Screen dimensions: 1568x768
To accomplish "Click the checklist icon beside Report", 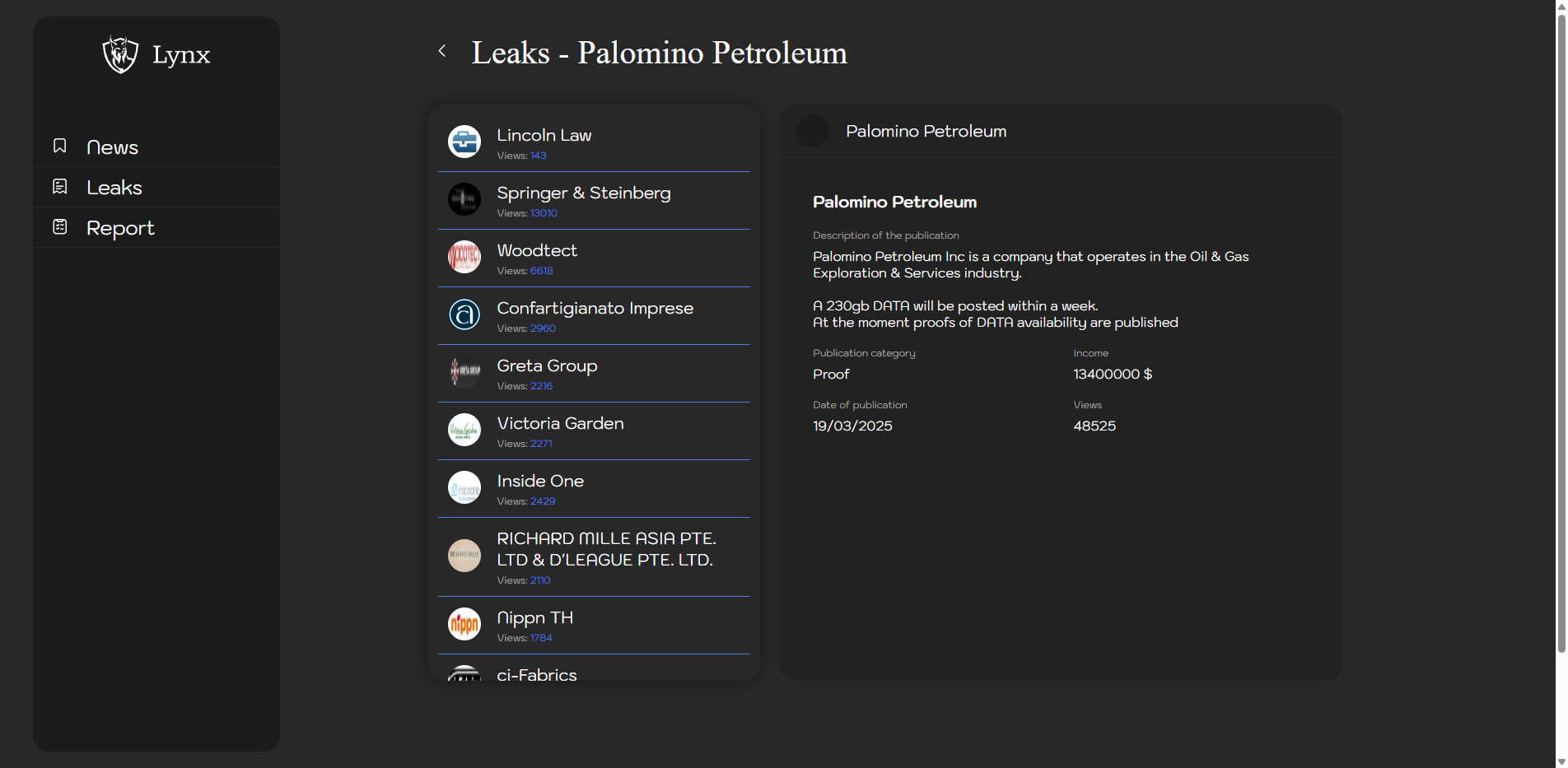I will coord(60,227).
